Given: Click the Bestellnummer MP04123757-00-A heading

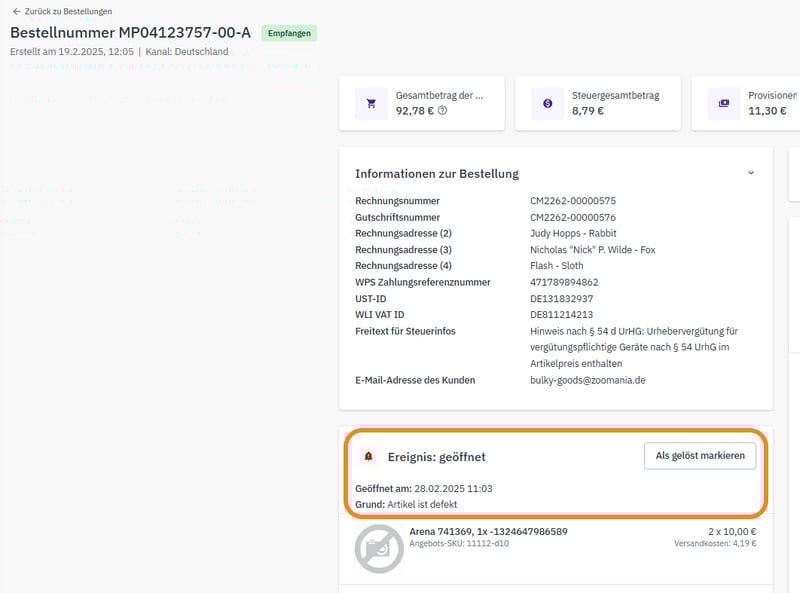Looking at the screenshot, I should (130, 33).
